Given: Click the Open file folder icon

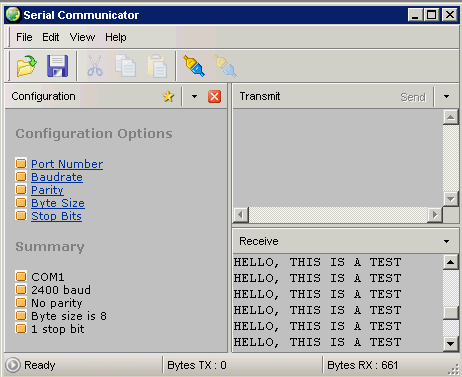Looking at the screenshot, I should coord(27,66).
